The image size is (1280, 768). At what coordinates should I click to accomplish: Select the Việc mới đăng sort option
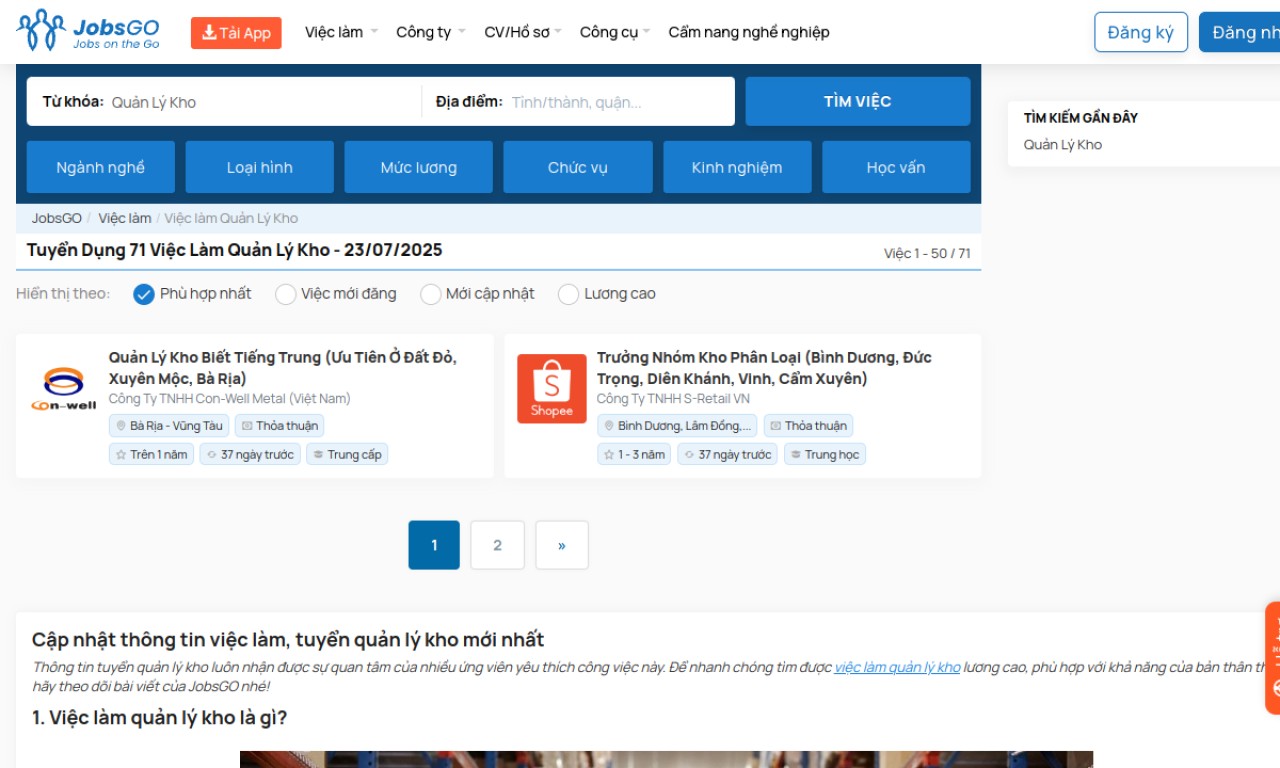pos(336,294)
